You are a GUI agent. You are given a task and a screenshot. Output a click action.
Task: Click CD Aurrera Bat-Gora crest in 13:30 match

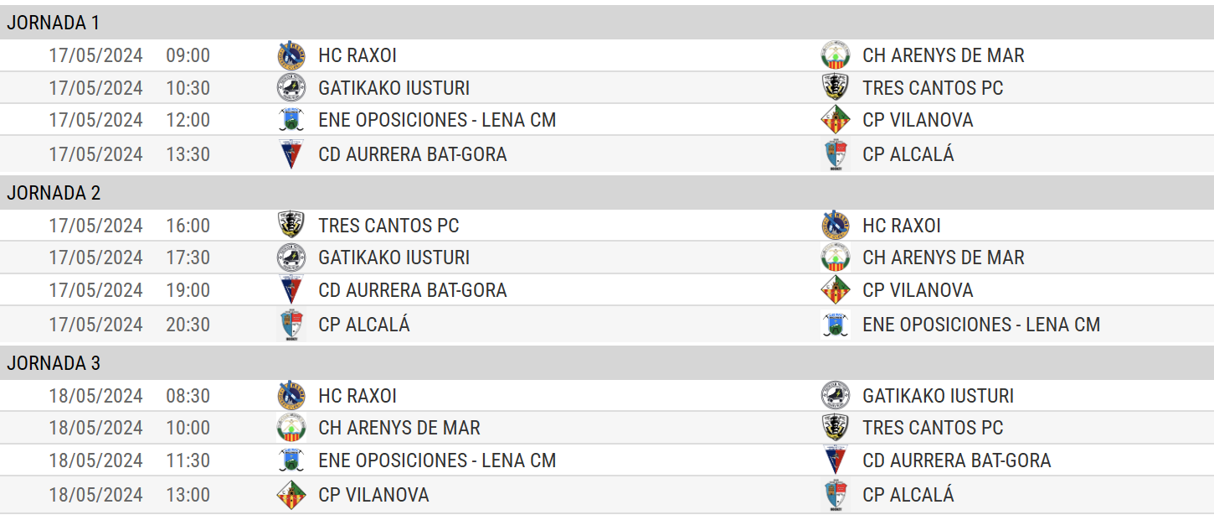point(291,154)
